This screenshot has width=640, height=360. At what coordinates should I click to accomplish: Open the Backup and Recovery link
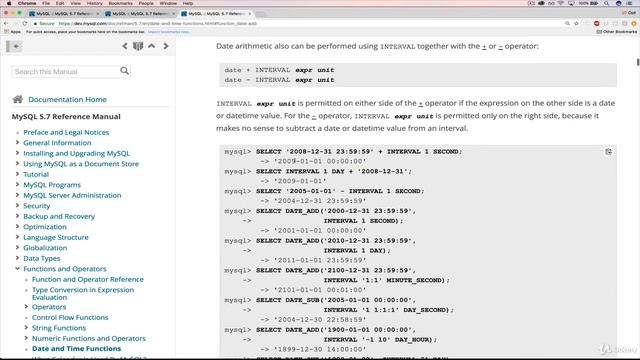point(59,216)
